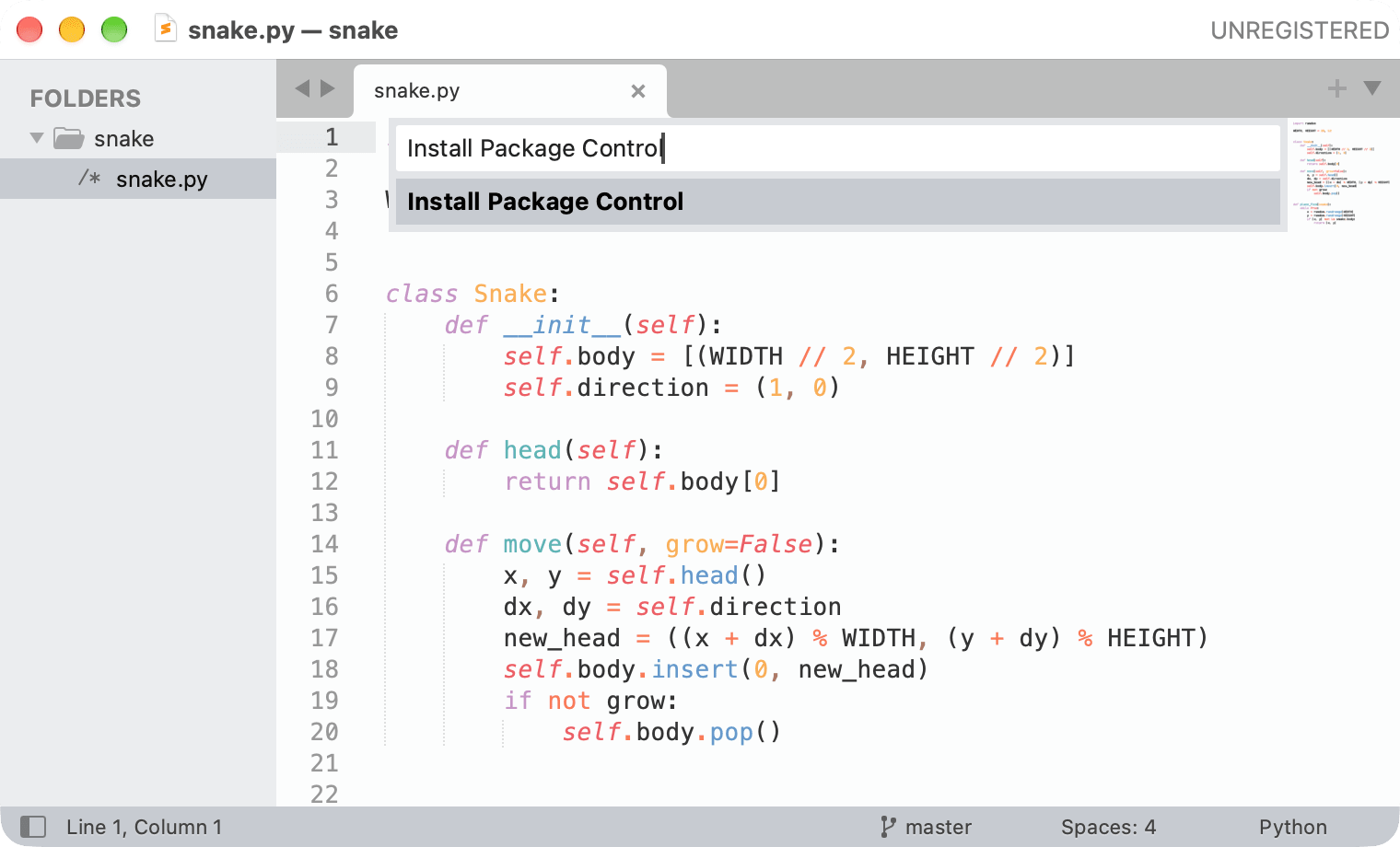Viewport: 1400px width, 847px height.
Task: Click the Line 1, Column 1 status text
Action: tap(144, 827)
